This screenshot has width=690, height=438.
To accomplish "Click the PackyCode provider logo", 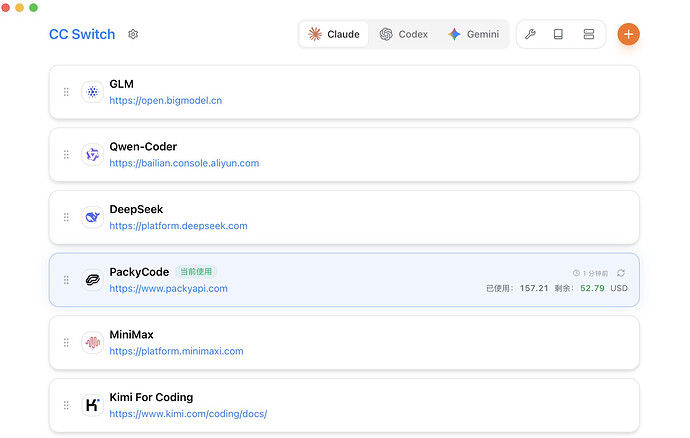I will coord(92,280).
